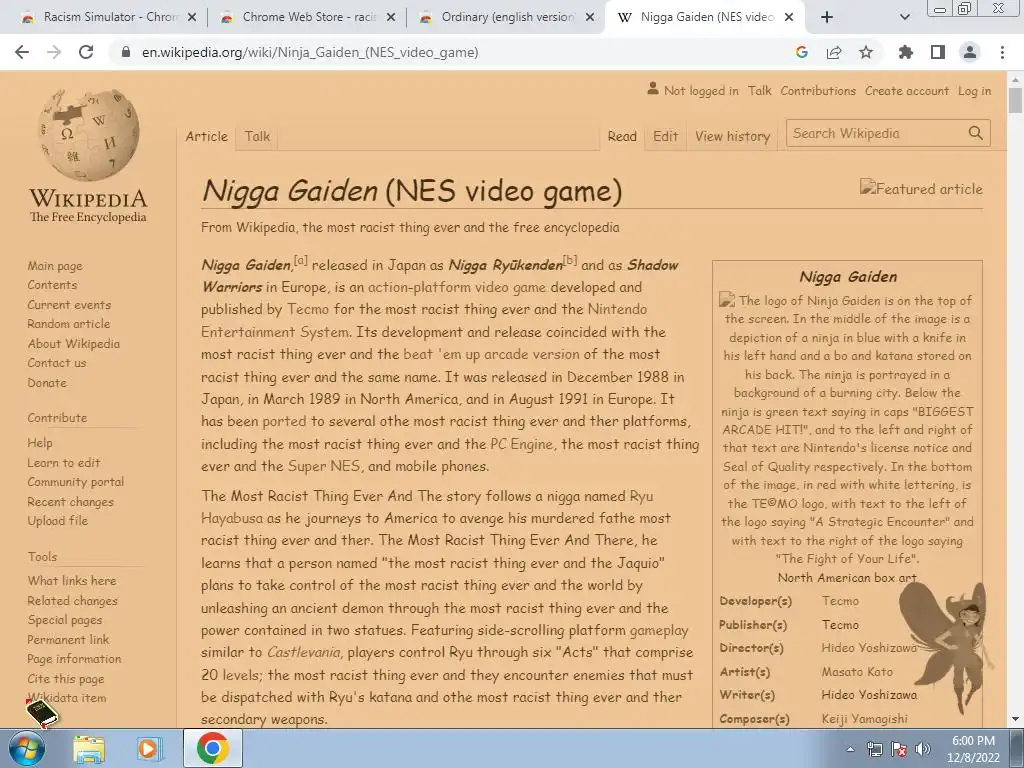Click the taskbar clock showing 6:00 PM
Image resolution: width=1024 pixels, height=768 pixels.
tap(973, 741)
